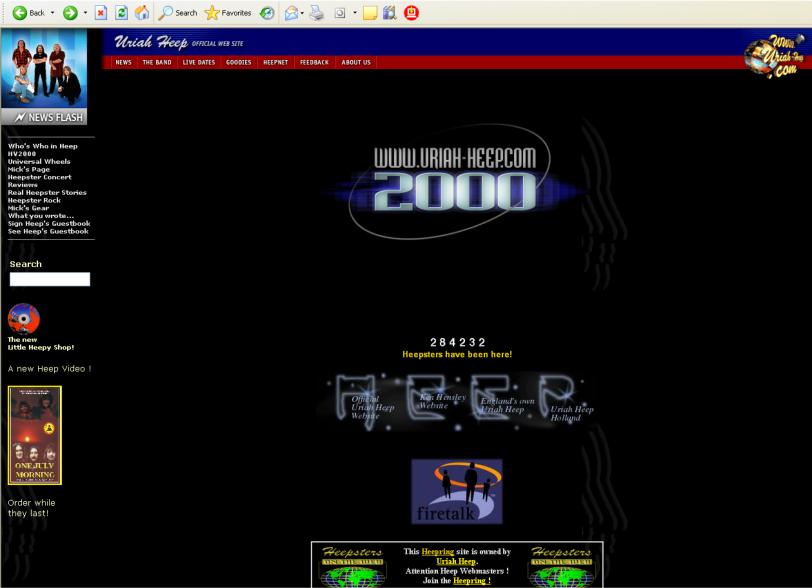812x588 pixels.
Task: Open Official Uriah Heep Website link
Action: (x=372, y=407)
